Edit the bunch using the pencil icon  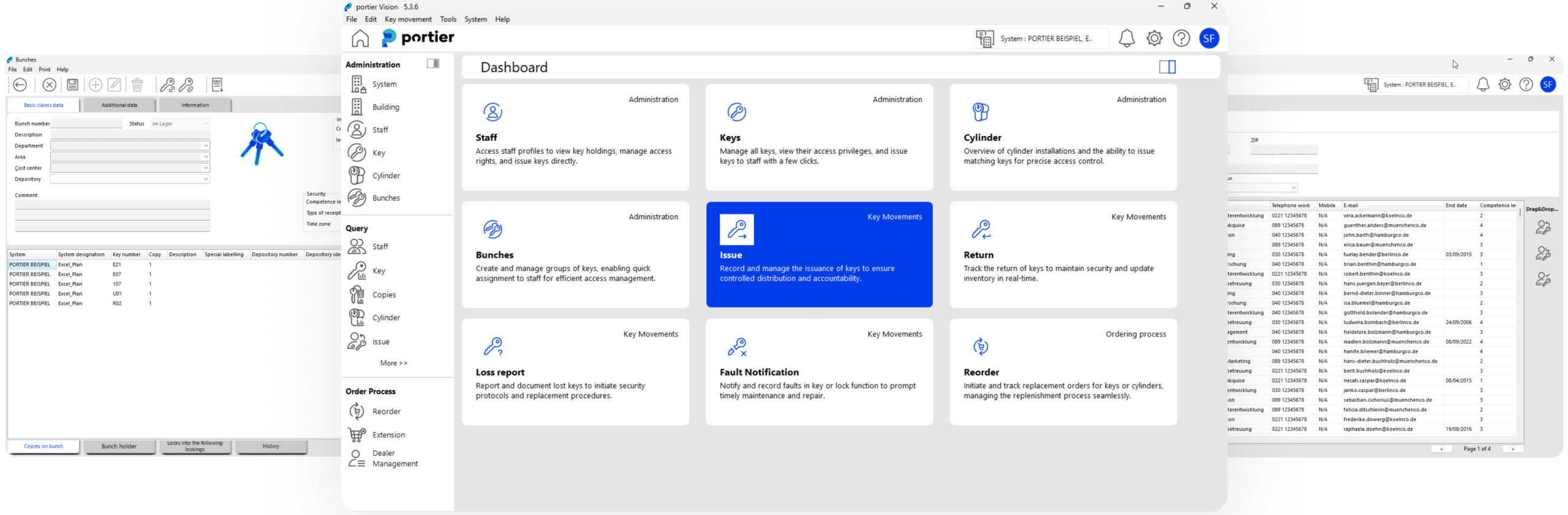point(115,85)
